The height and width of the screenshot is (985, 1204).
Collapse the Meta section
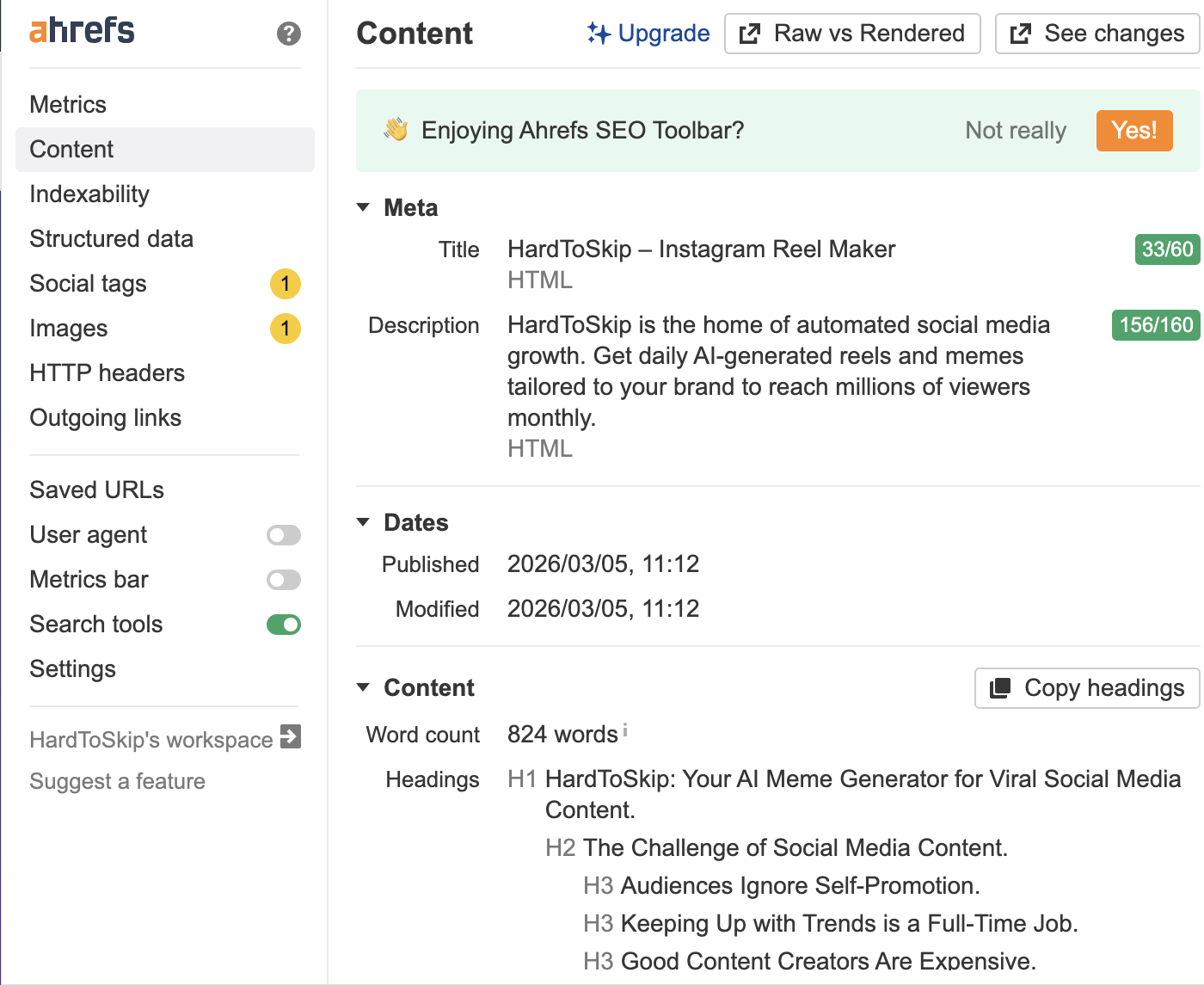tap(363, 206)
